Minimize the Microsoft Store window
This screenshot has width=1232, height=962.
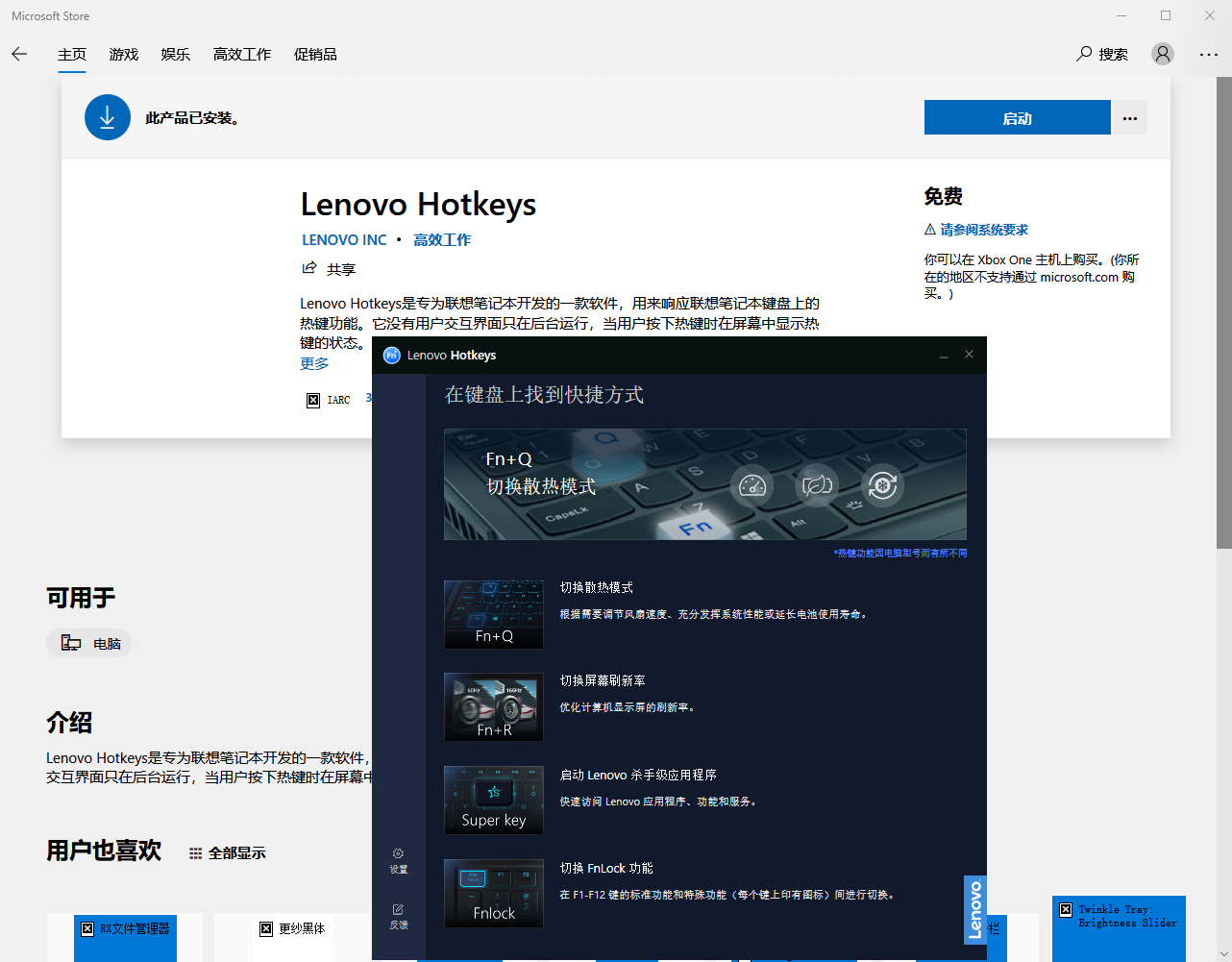click(1121, 15)
